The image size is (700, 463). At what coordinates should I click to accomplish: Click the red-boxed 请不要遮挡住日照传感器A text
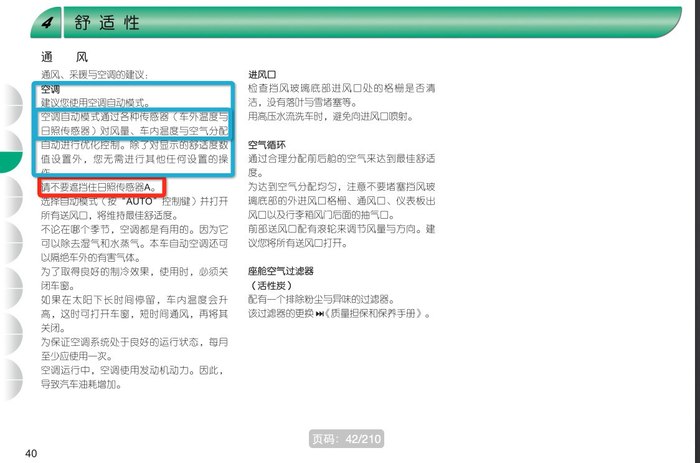[99, 187]
